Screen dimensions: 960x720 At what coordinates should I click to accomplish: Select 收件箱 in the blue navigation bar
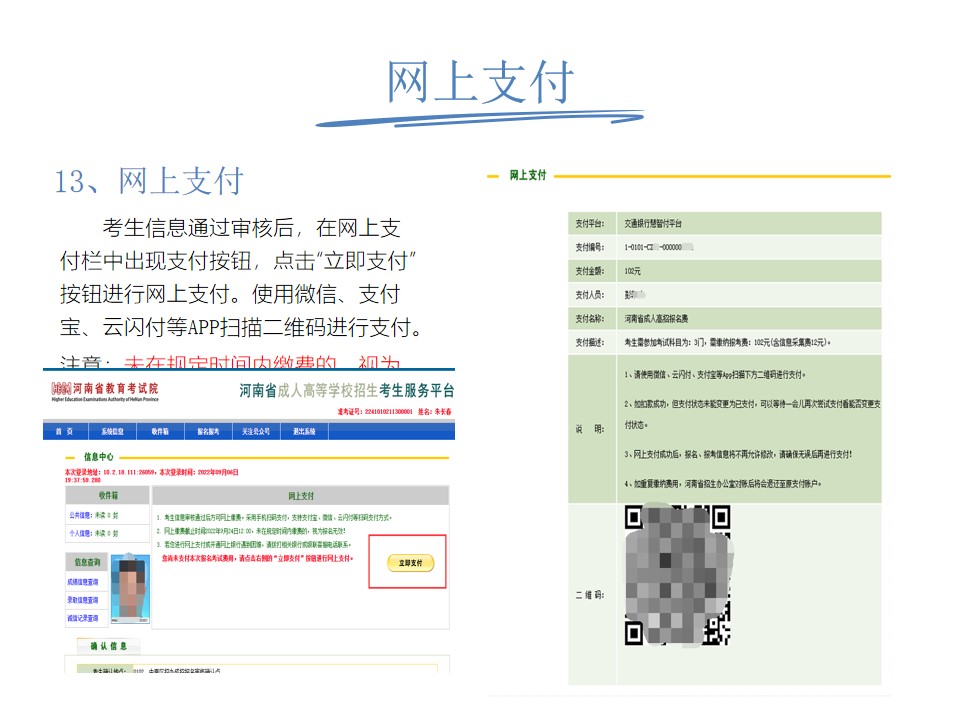pyautogui.click(x=160, y=432)
